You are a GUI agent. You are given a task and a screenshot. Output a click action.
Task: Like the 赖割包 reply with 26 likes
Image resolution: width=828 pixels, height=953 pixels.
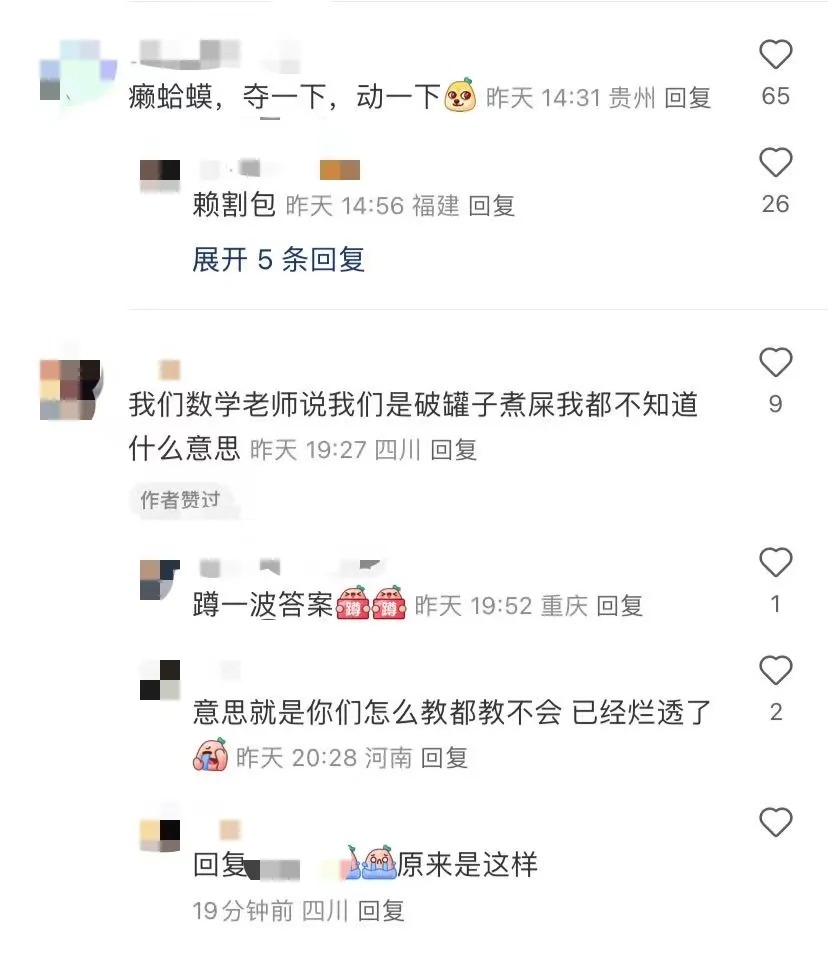[x=776, y=162]
